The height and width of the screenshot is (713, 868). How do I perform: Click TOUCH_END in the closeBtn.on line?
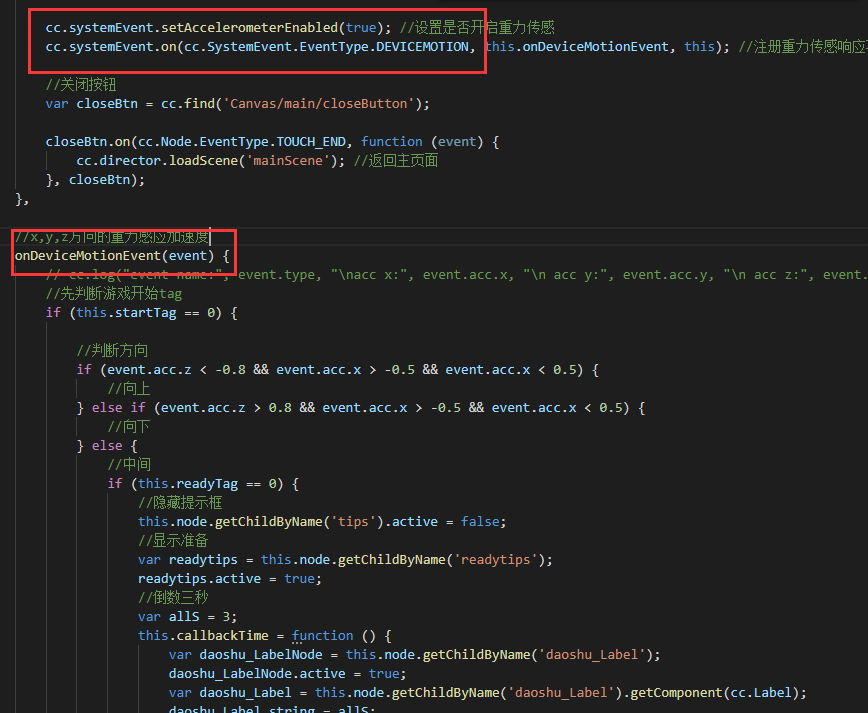(311, 142)
